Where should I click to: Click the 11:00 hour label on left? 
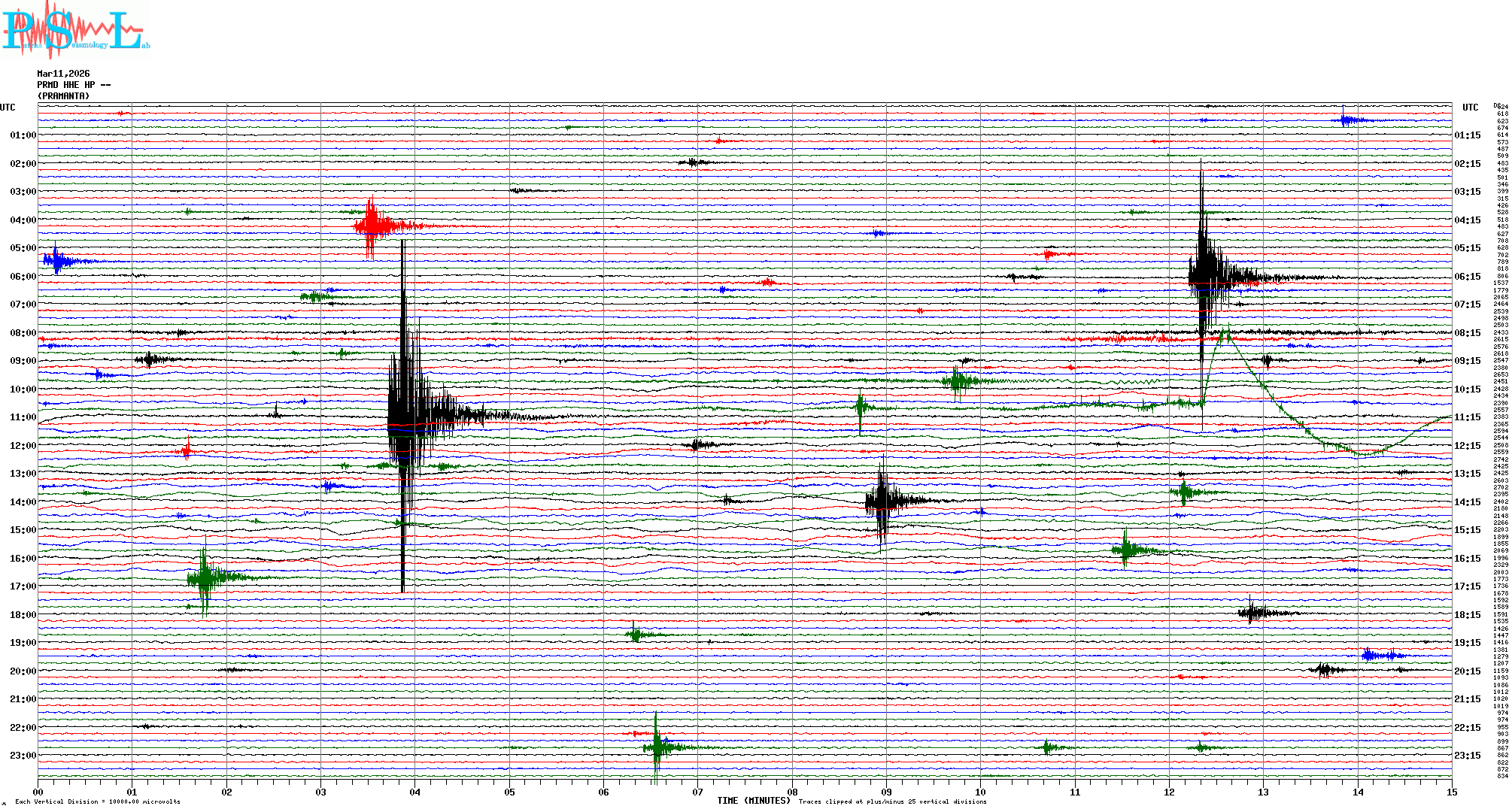point(23,417)
